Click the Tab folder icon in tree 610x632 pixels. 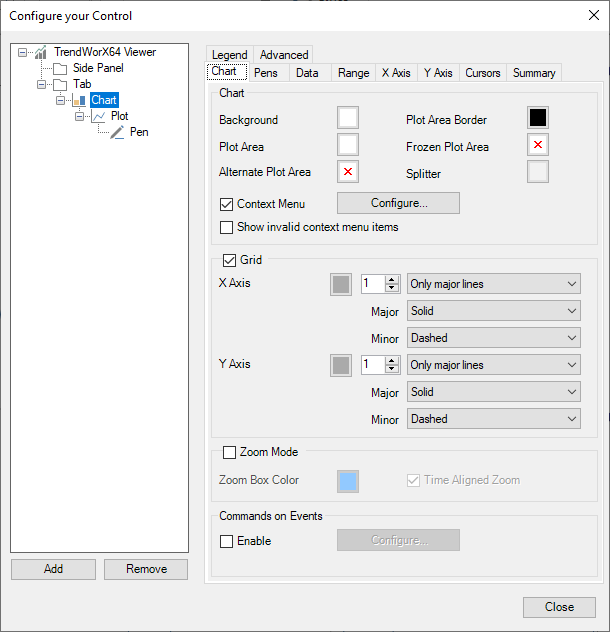click(x=60, y=84)
